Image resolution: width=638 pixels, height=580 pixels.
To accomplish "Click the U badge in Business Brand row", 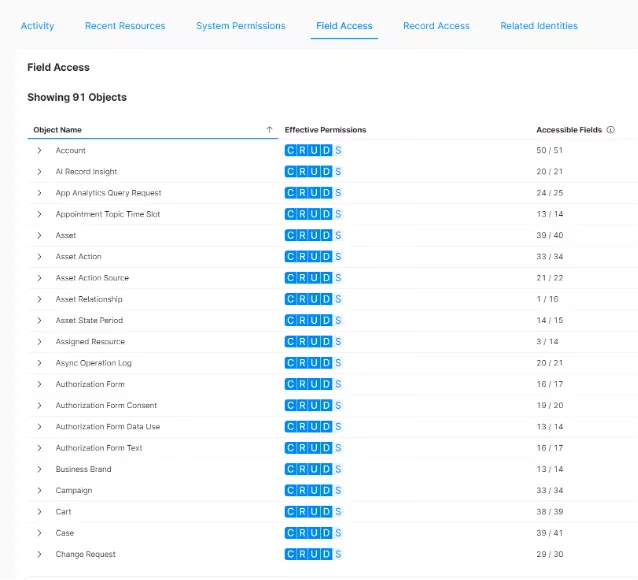I will point(314,469).
